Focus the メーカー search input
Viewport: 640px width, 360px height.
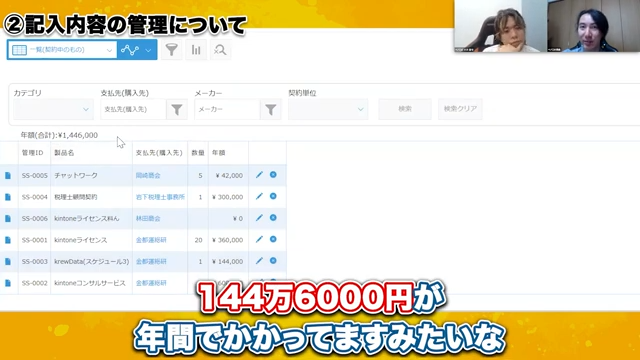pyautogui.click(x=227, y=109)
